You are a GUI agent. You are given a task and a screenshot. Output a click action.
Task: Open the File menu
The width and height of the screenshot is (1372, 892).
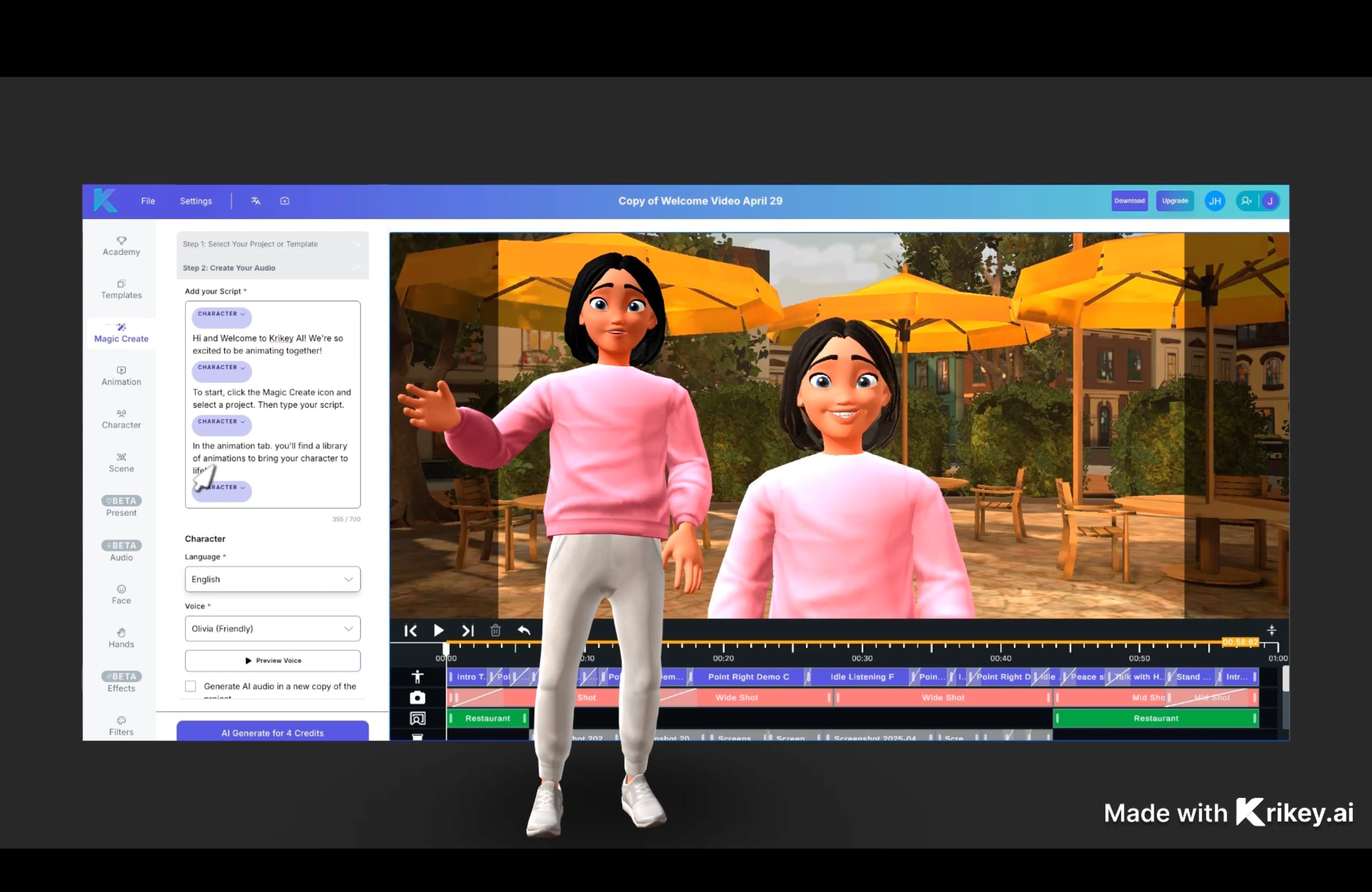(148, 201)
